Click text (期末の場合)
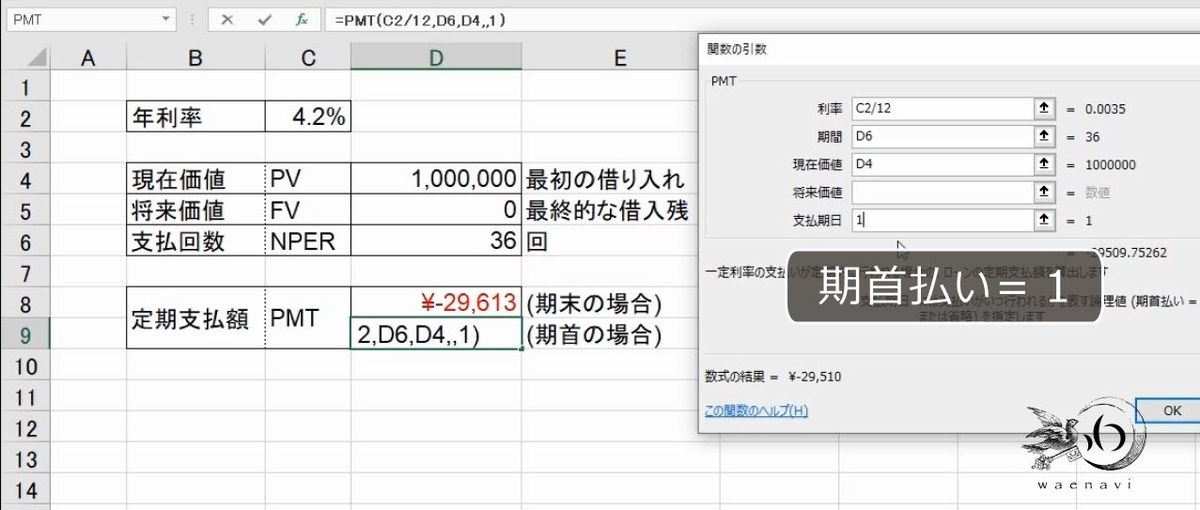The height and width of the screenshot is (510, 1200). [594, 304]
